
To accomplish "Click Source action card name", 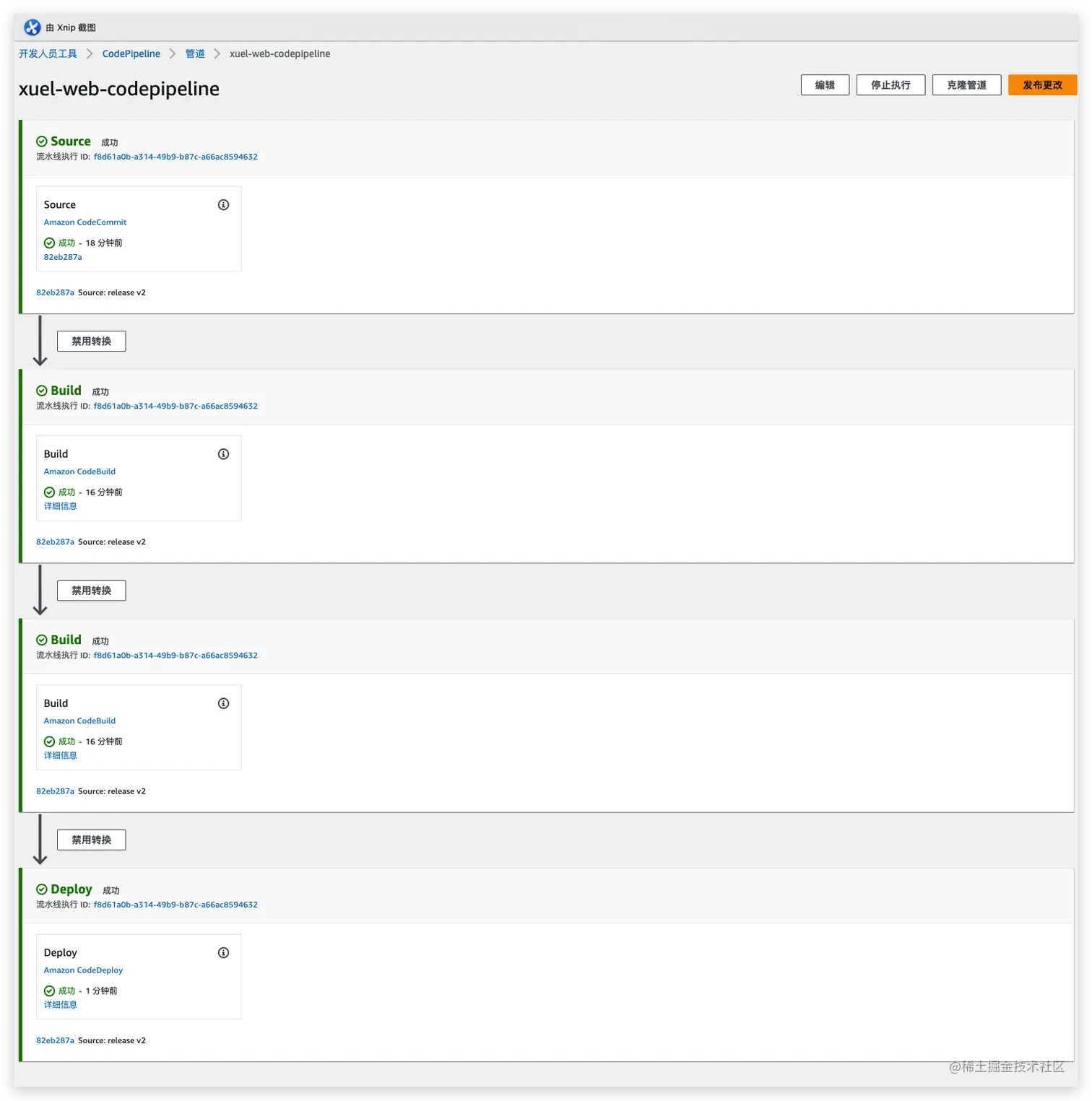I will point(60,205).
